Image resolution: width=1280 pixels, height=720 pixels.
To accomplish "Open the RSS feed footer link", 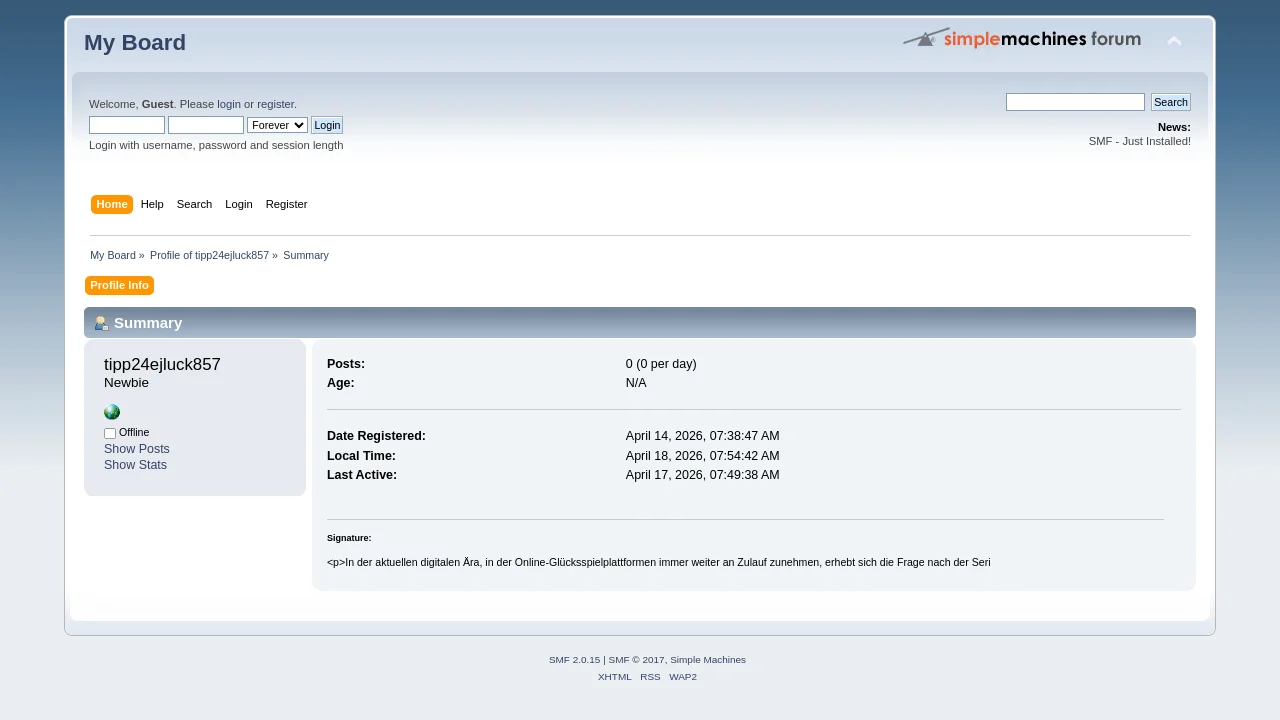I will click(x=650, y=677).
